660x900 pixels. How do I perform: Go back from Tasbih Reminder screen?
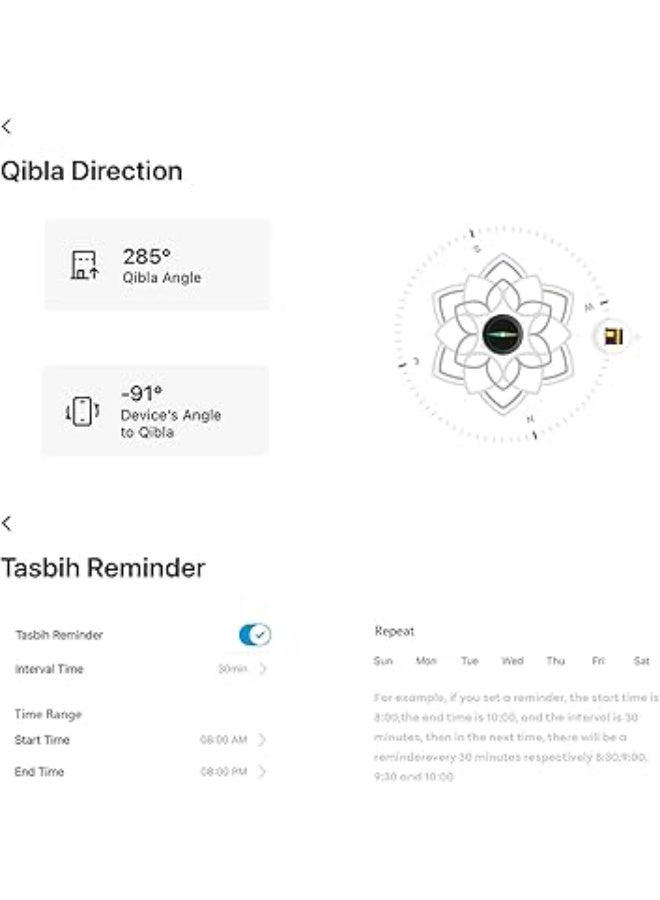7,523
